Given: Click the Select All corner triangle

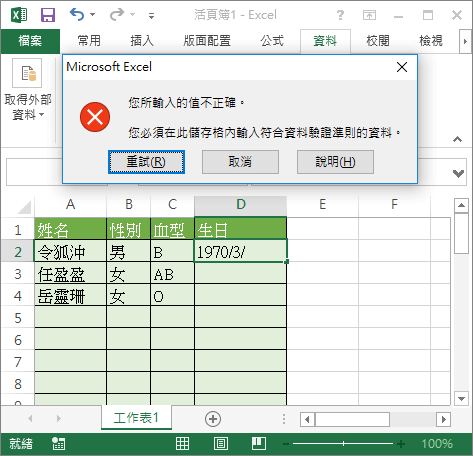Looking at the screenshot, I should [24, 207].
